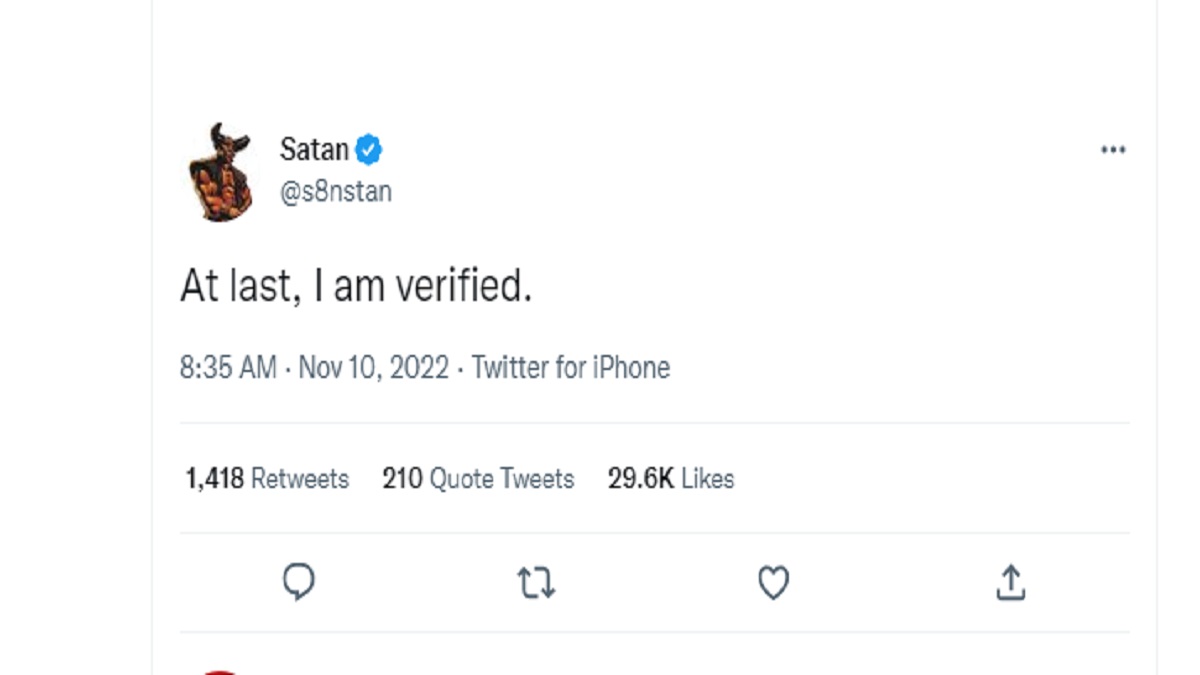This screenshot has width=1200, height=675.
Task: Open the @s8nstan handle link
Action: pyautogui.click(x=336, y=191)
